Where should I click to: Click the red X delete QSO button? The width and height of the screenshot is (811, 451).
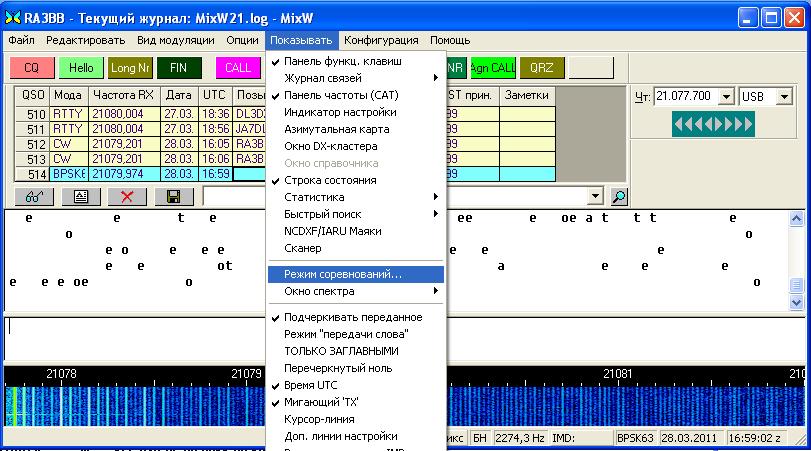[x=127, y=198]
